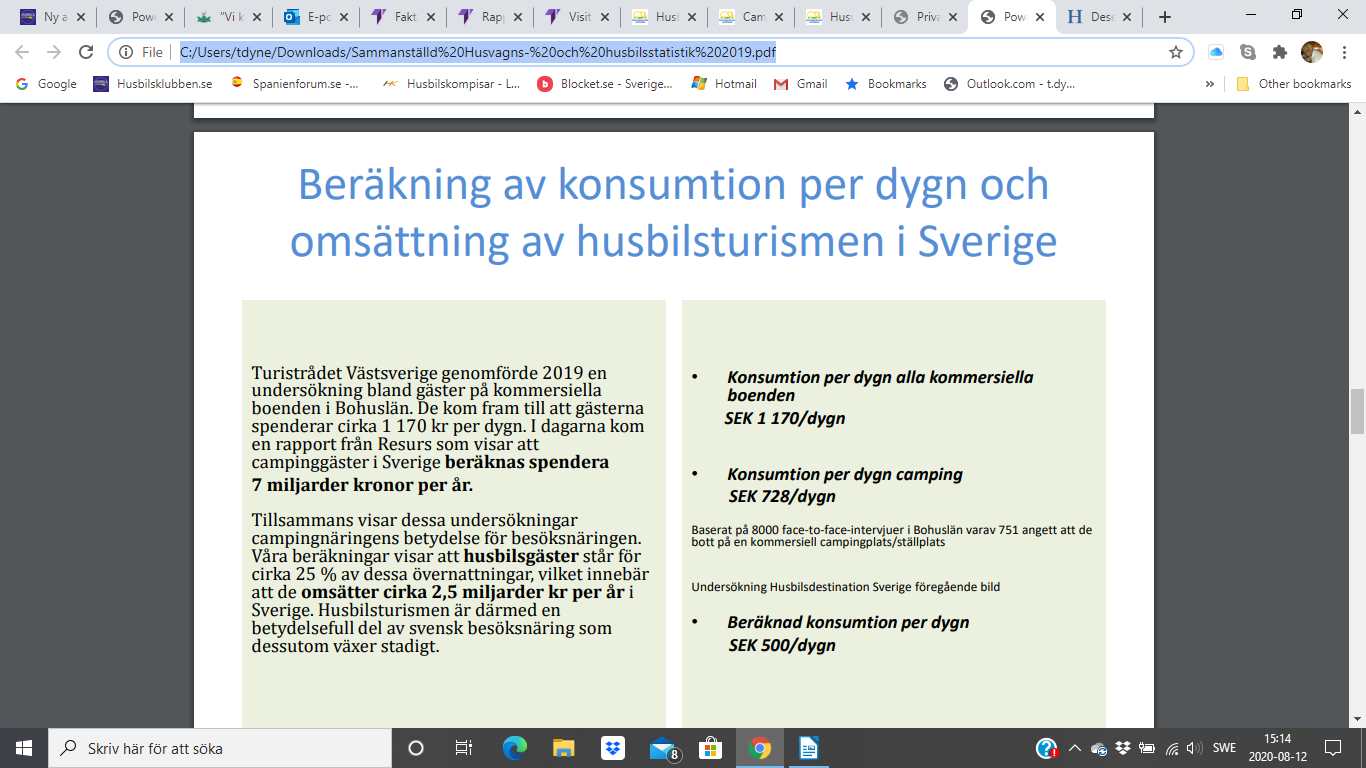1366x768 pixels.
Task: Click text 'SEK 728/dygn'
Action: click(782, 496)
